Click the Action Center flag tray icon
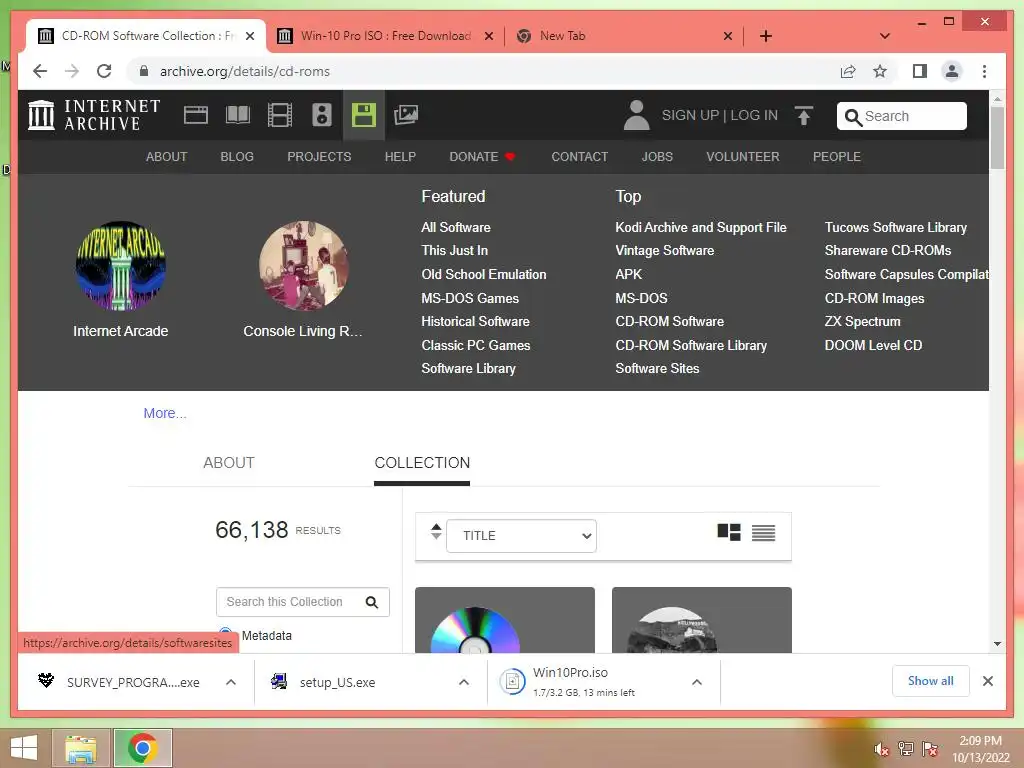The image size is (1024, 768). pyautogui.click(x=930, y=749)
